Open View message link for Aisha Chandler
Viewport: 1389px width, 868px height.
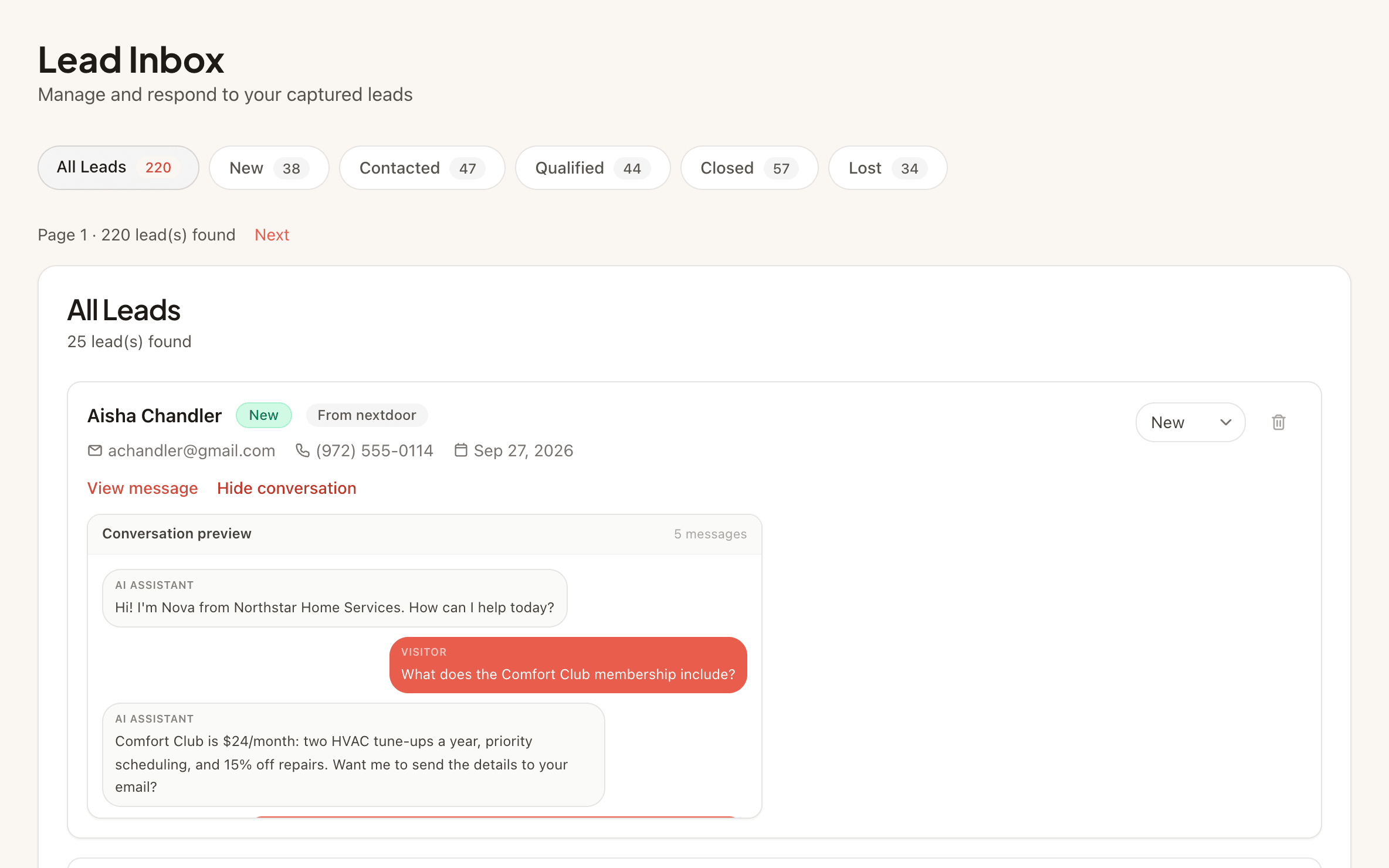coord(143,489)
